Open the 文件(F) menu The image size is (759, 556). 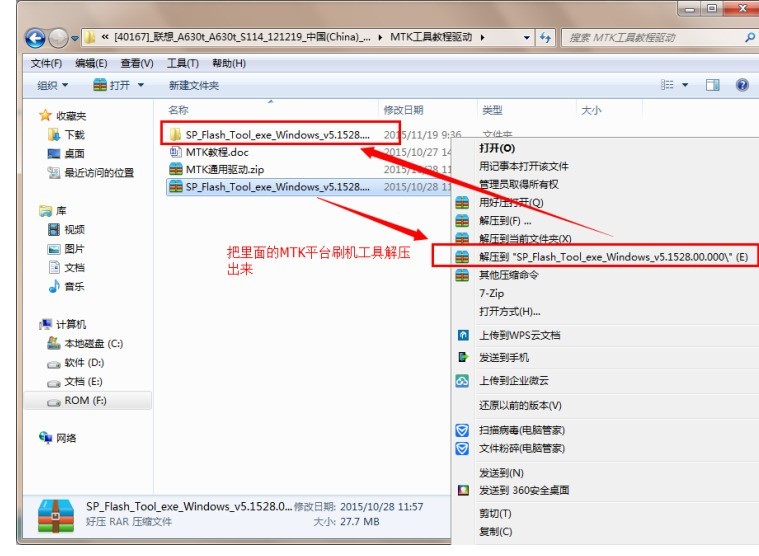point(46,63)
